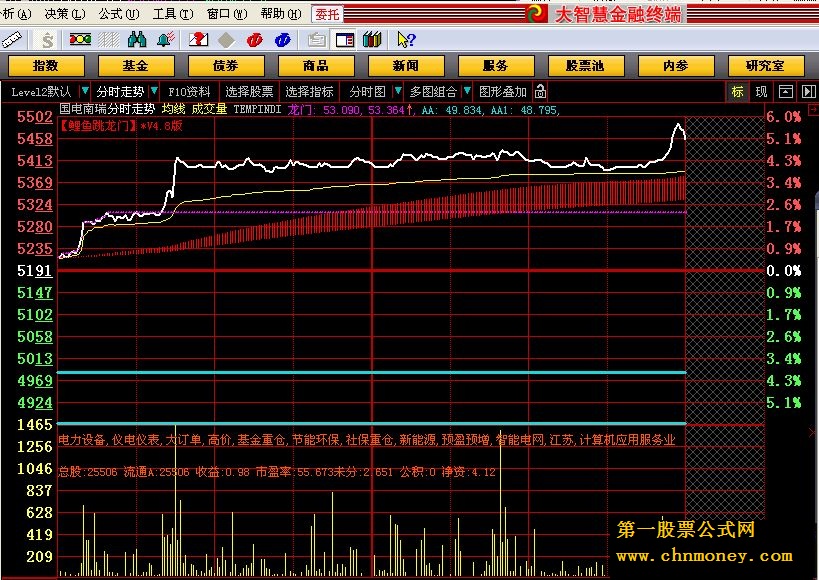
Task: Click 选择指标 in the chart toolbar
Action: (x=309, y=92)
